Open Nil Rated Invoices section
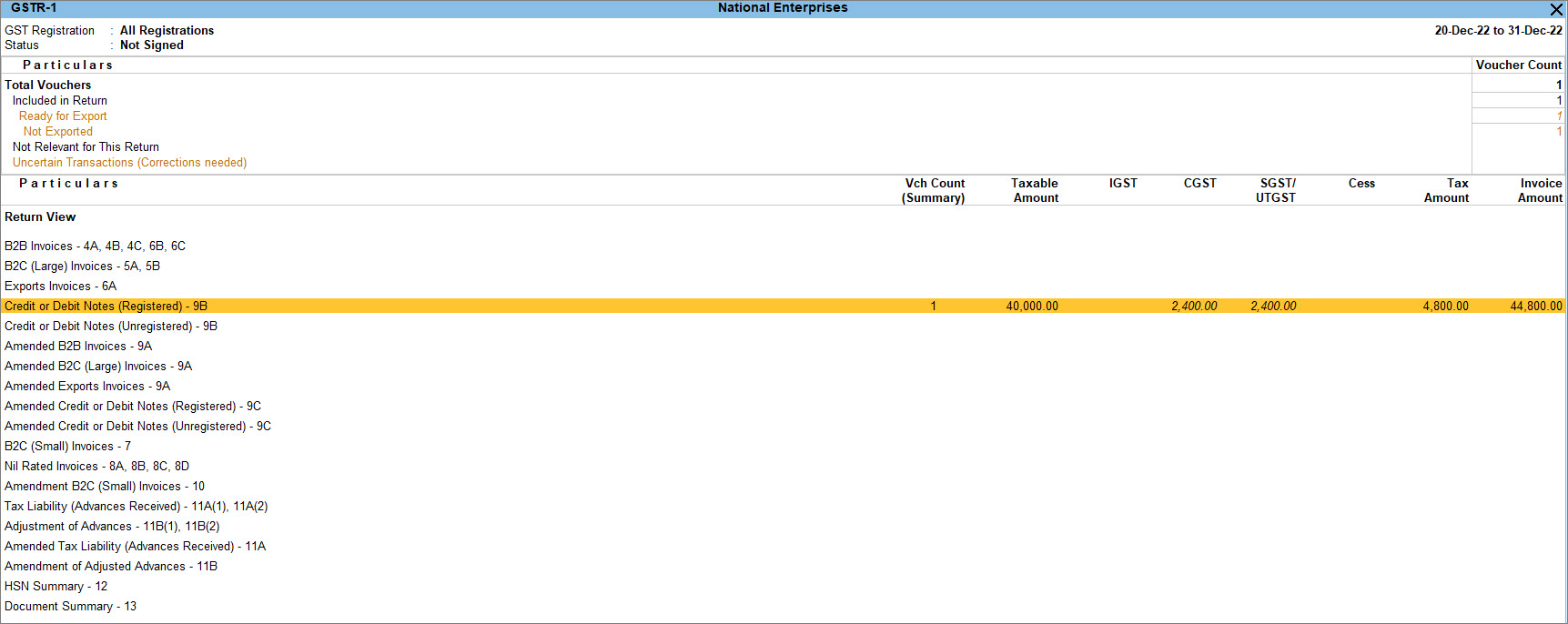Viewport: 1568px width, 624px height. tap(96, 467)
